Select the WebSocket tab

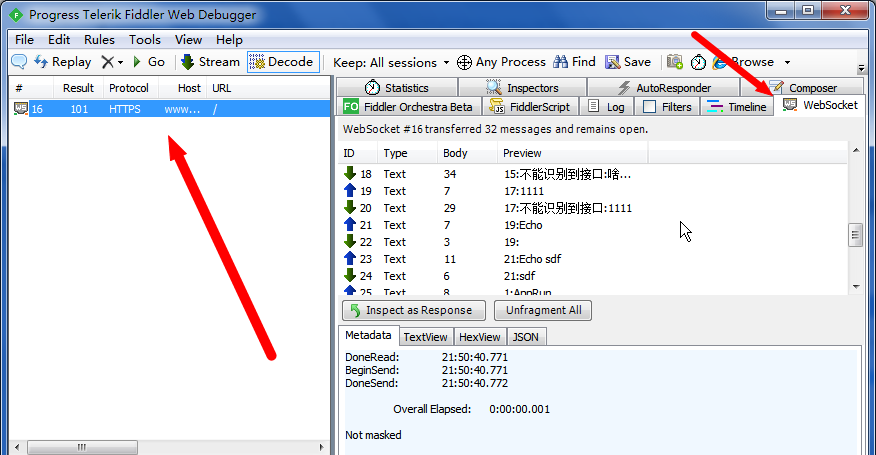coord(820,105)
